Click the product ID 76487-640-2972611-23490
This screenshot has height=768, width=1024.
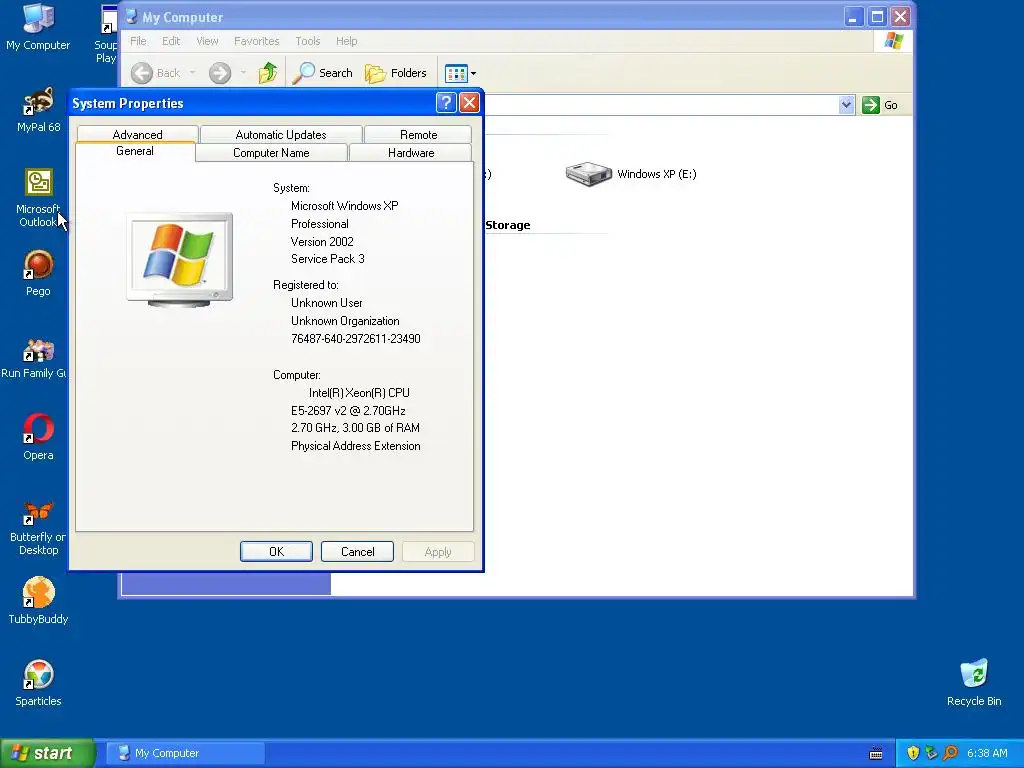coord(355,338)
